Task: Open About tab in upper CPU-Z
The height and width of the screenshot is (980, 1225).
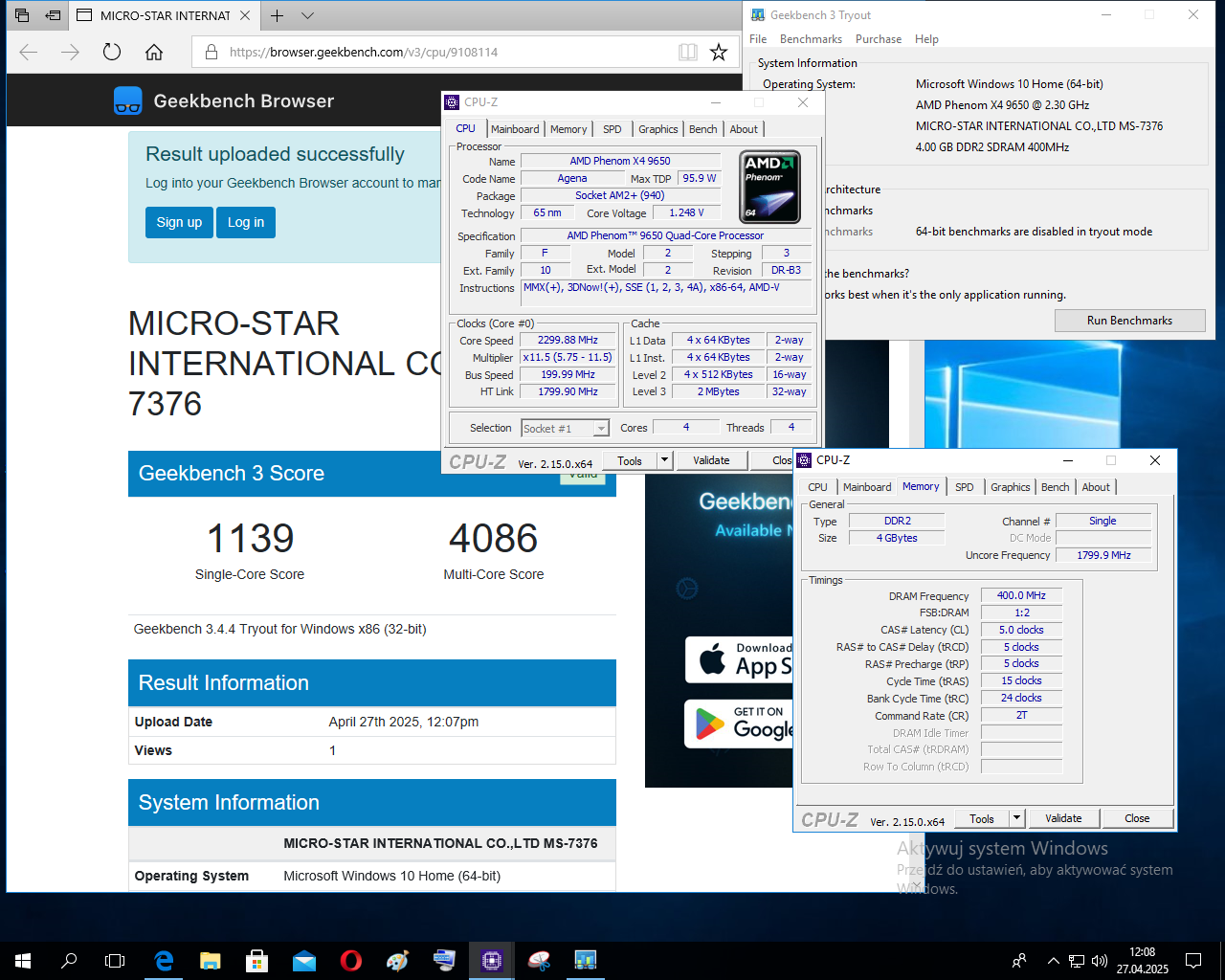Action: [744, 129]
